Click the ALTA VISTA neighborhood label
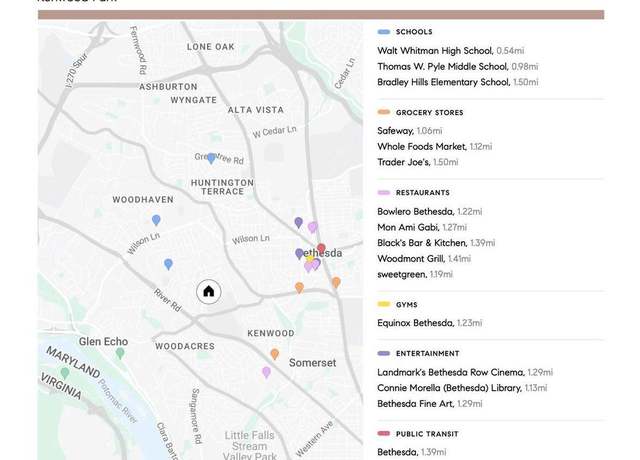This screenshot has width=640, height=460. click(256, 110)
